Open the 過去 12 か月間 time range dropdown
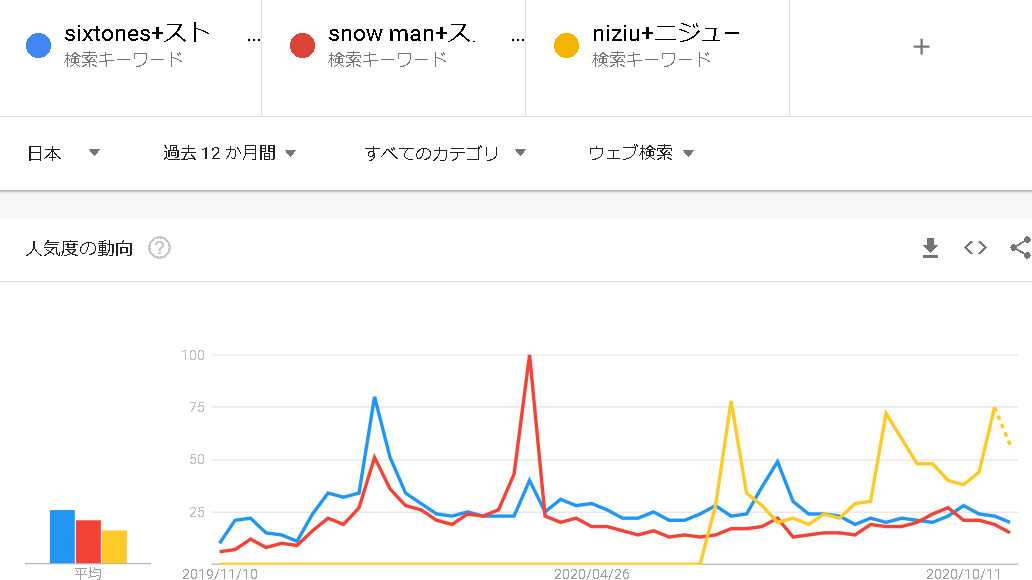Image resolution: width=1032 pixels, height=580 pixels. point(230,153)
